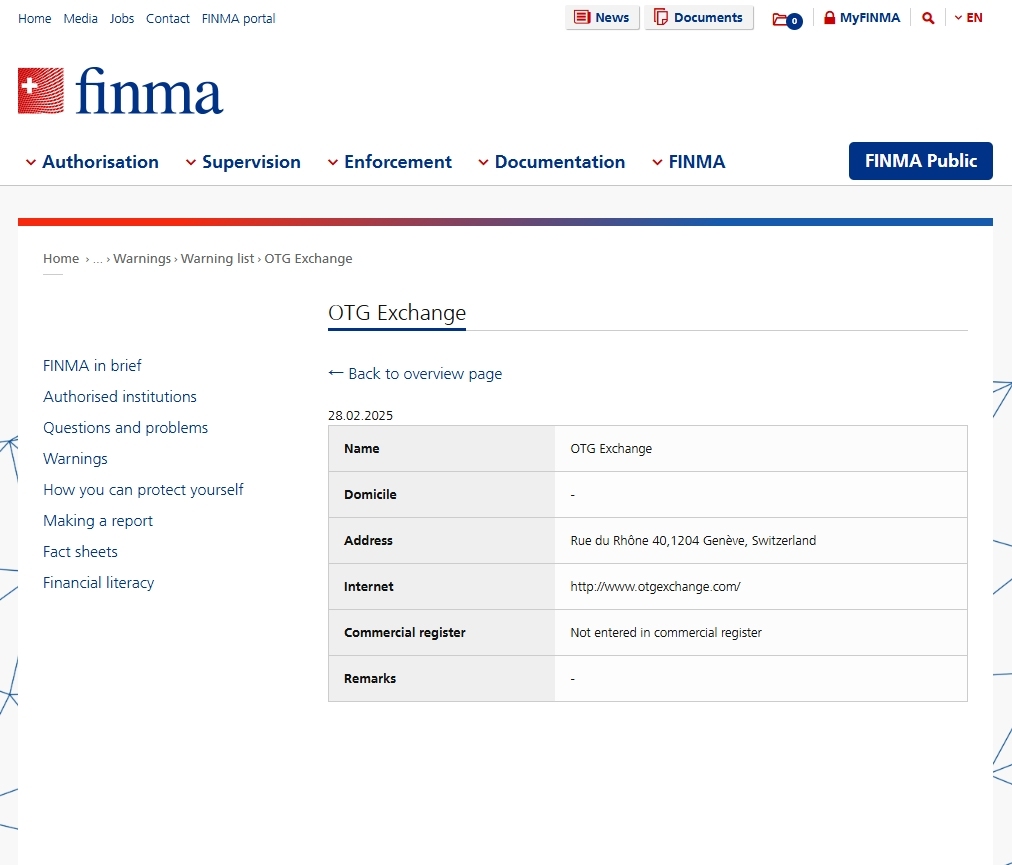Open the folder watchlist icon
1012x865 pixels.
point(785,19)
